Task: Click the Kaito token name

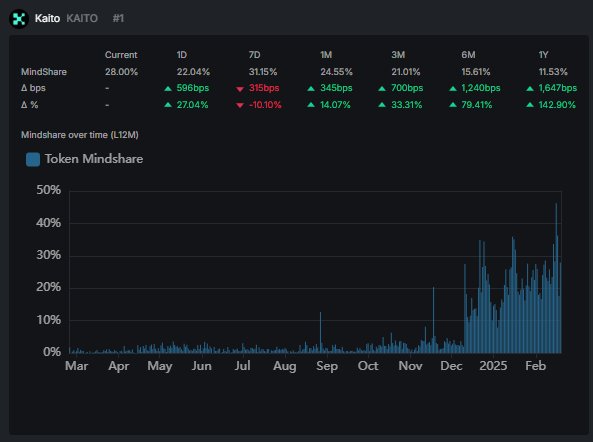Action: pyautogui.click(x=47, y=18)
